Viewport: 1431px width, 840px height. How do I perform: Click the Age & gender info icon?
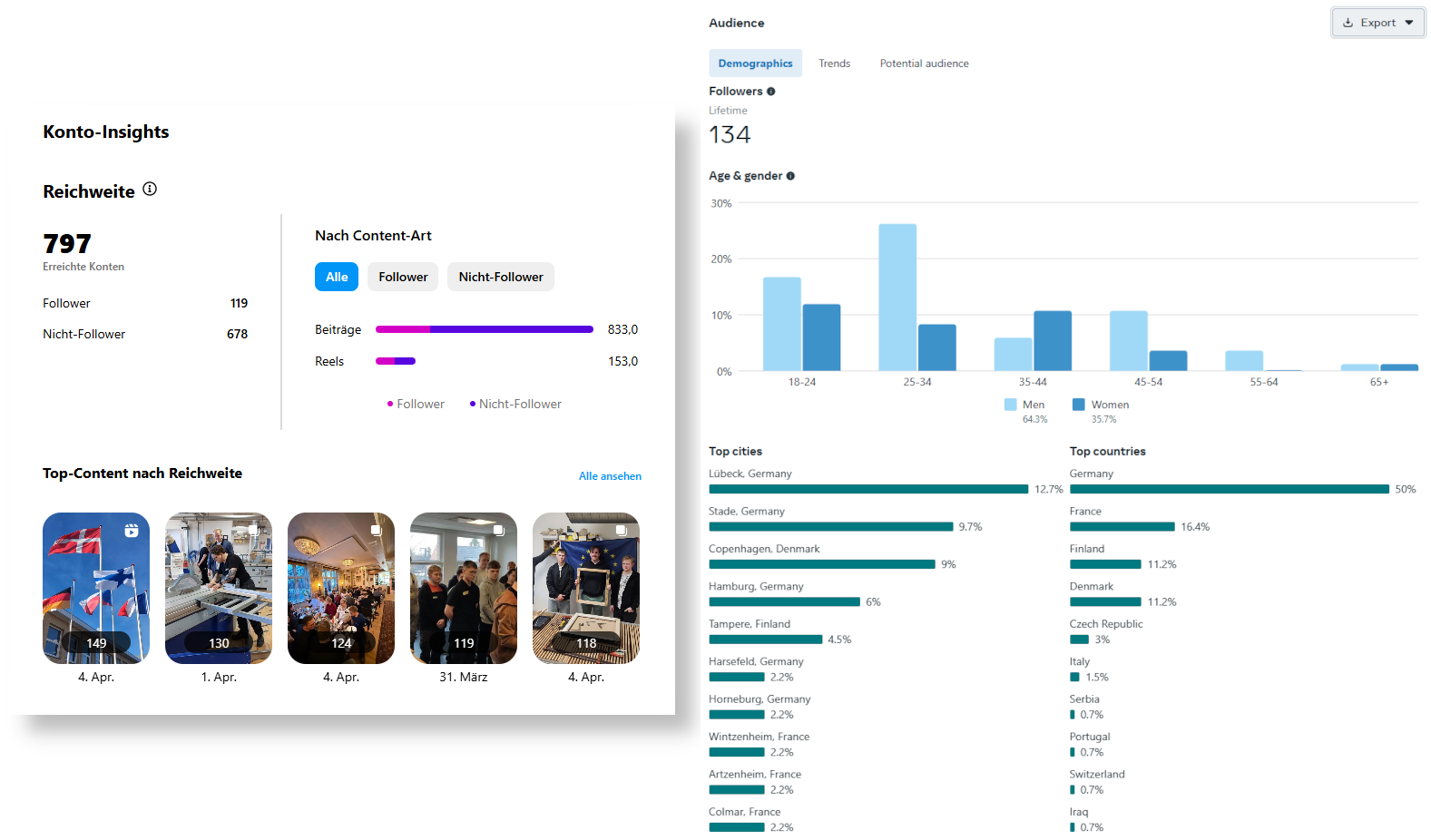[x=790, y=176]
